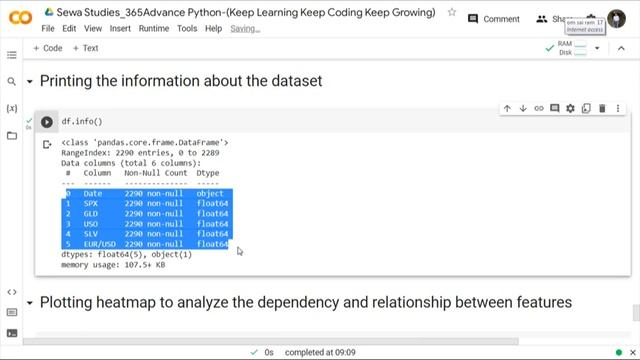Click the horizontal scrollbar
Screen dimensions: 640x360
pos(271,341)
